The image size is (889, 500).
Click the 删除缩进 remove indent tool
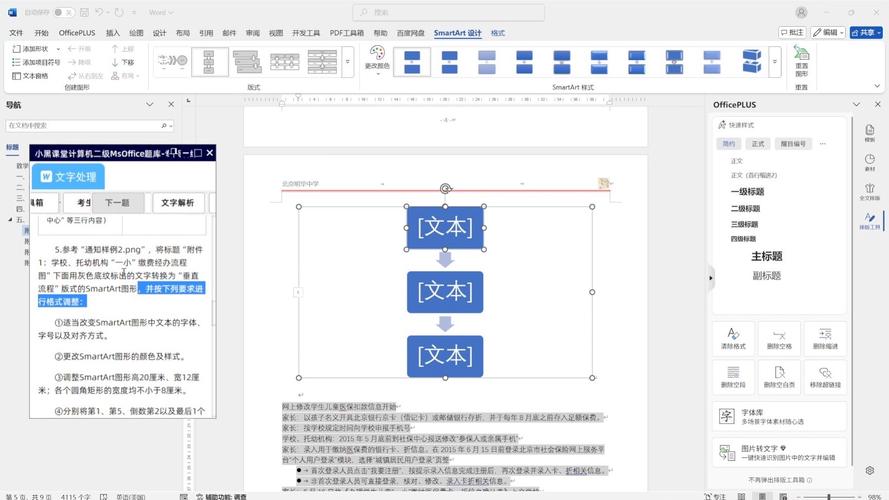[x=825, y=338]
